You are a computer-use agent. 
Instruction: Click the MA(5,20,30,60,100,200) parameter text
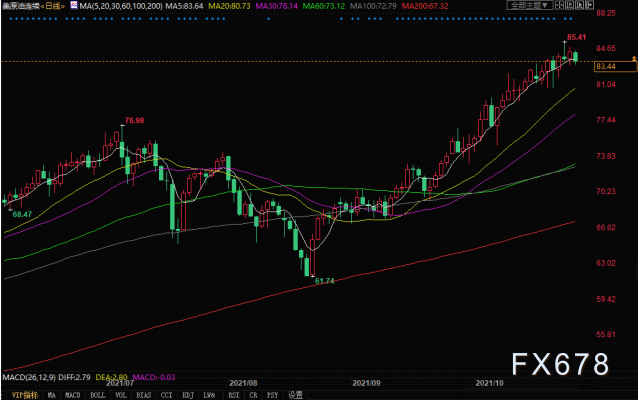[121, 6]
